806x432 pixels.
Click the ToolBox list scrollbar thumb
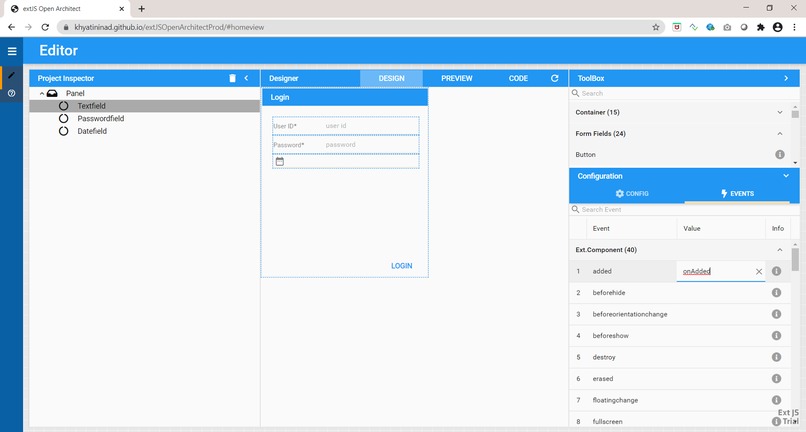[x=795, y=114]
